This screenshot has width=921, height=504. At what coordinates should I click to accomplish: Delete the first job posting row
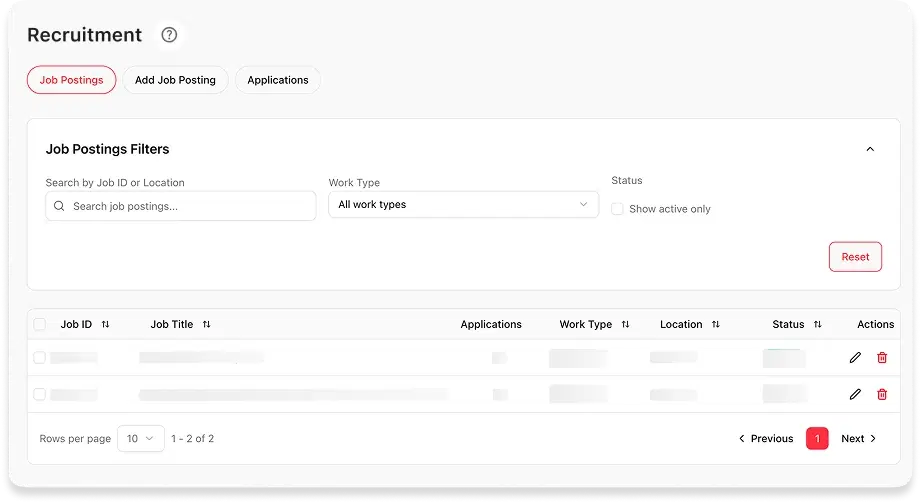coord(882,357)
